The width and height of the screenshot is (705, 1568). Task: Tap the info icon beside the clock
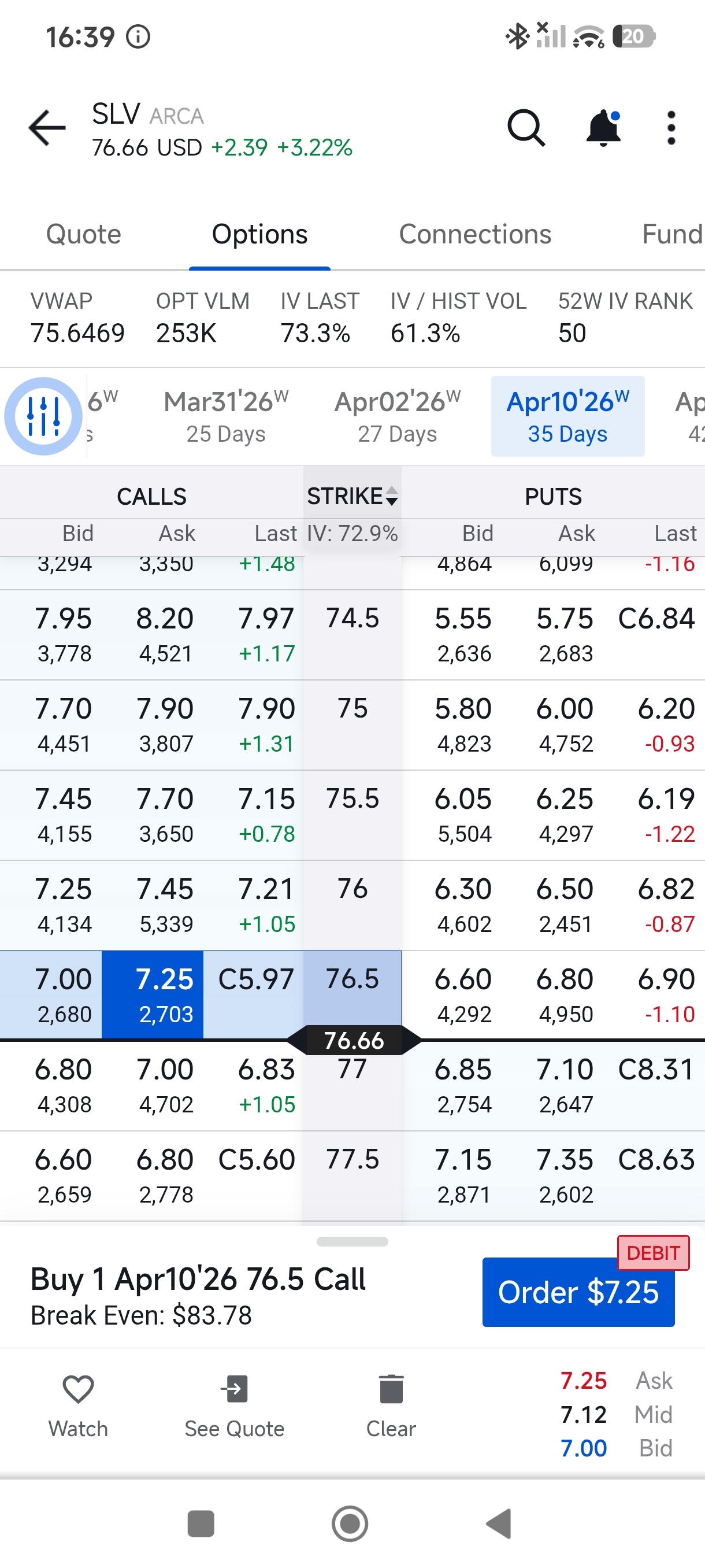coord(138,36)
